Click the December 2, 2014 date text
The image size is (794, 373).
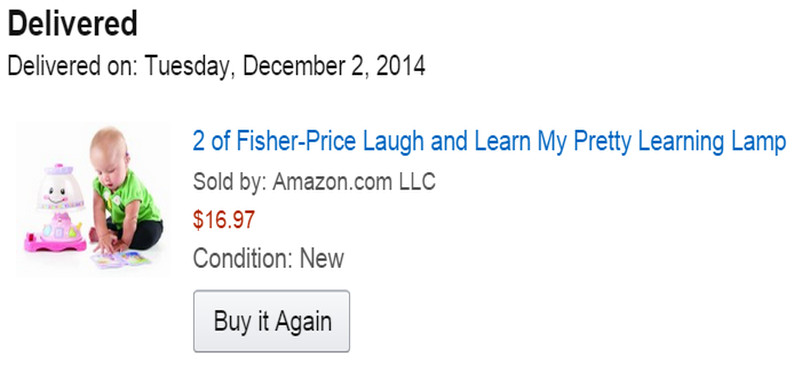point(334,66)
